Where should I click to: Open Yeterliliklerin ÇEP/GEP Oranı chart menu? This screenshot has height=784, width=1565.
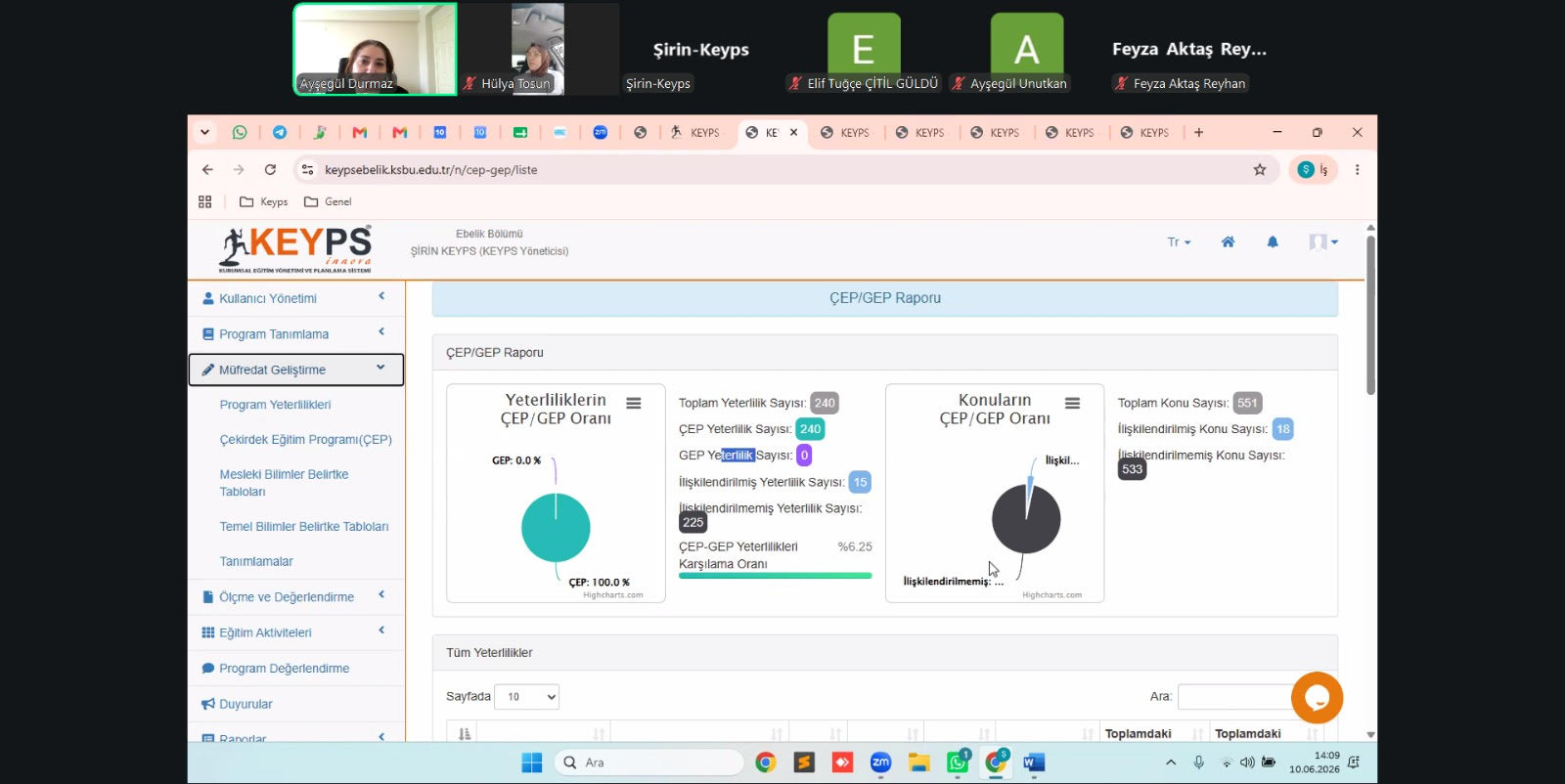pos(634,403)
